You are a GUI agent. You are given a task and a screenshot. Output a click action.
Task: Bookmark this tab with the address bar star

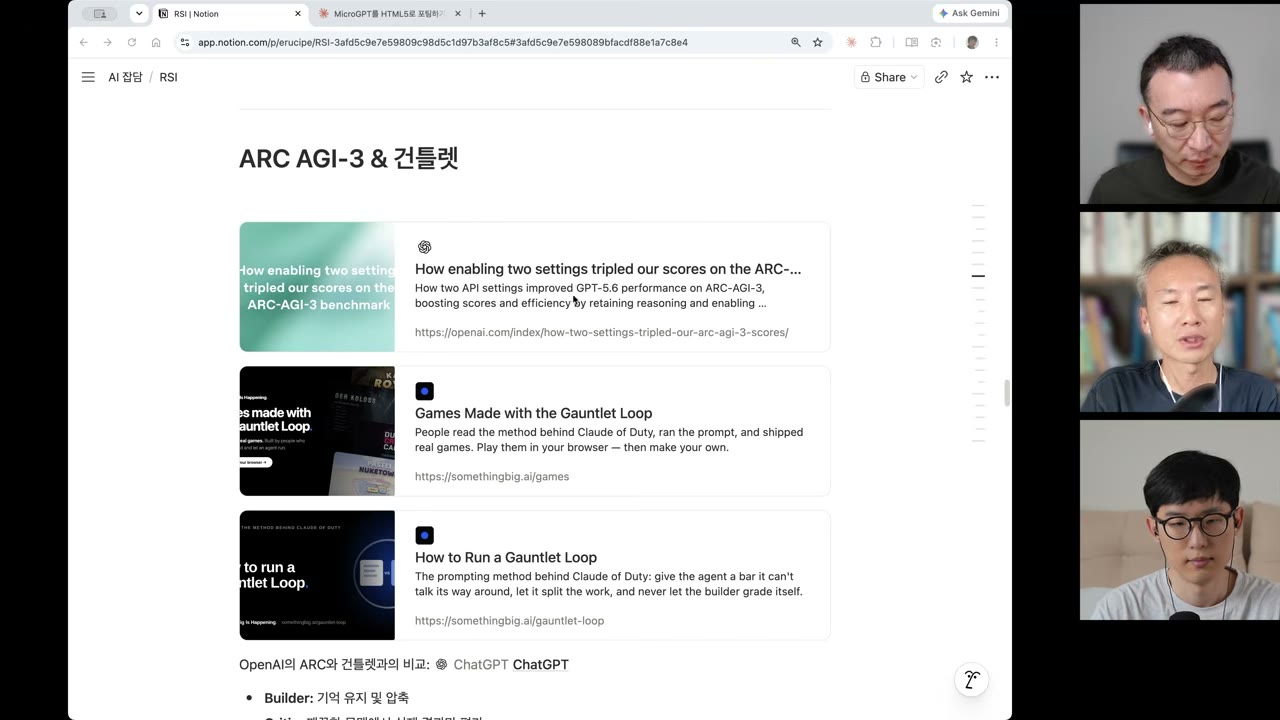click(x=818, y=42)
